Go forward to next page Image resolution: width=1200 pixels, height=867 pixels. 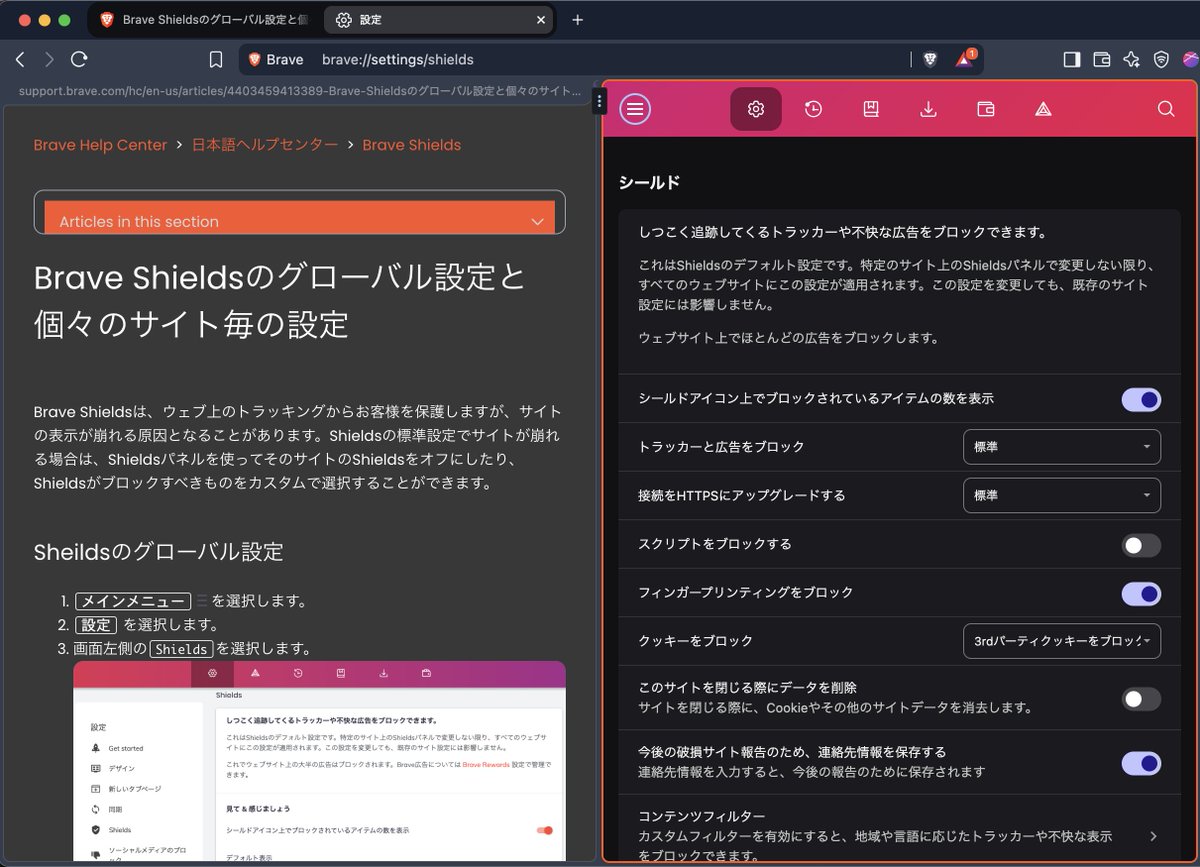[49, 59]
